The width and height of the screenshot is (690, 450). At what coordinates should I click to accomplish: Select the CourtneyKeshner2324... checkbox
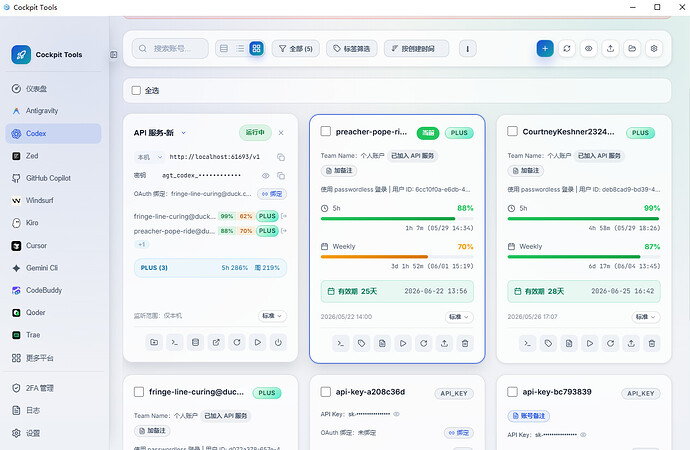click(512, 131)
